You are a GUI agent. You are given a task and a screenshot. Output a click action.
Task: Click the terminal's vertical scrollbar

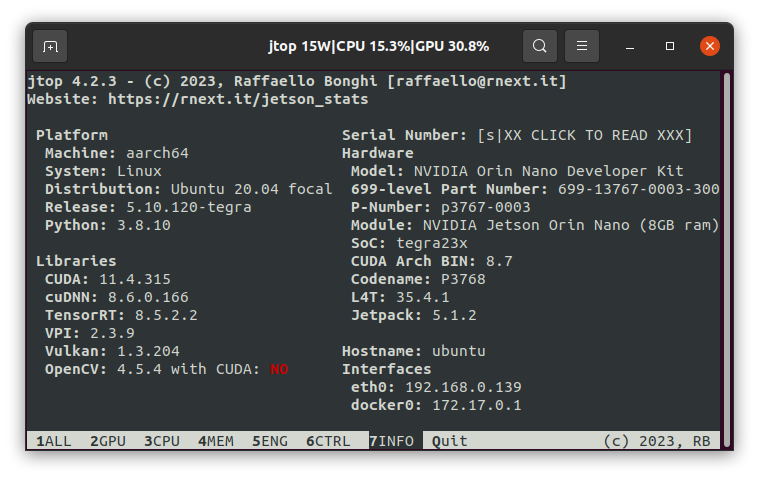tap(726, 260)
